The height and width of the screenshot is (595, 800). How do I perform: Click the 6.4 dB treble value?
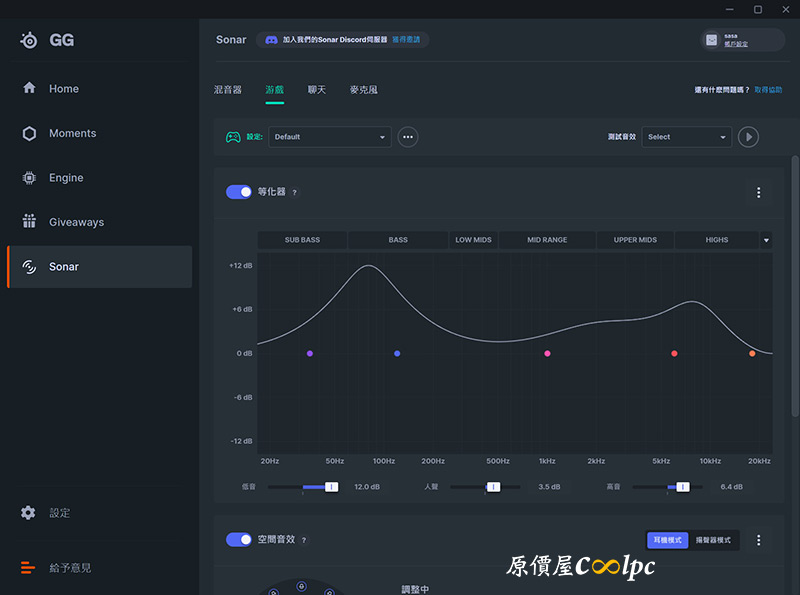pyautogui.click(x=731, y=487)
